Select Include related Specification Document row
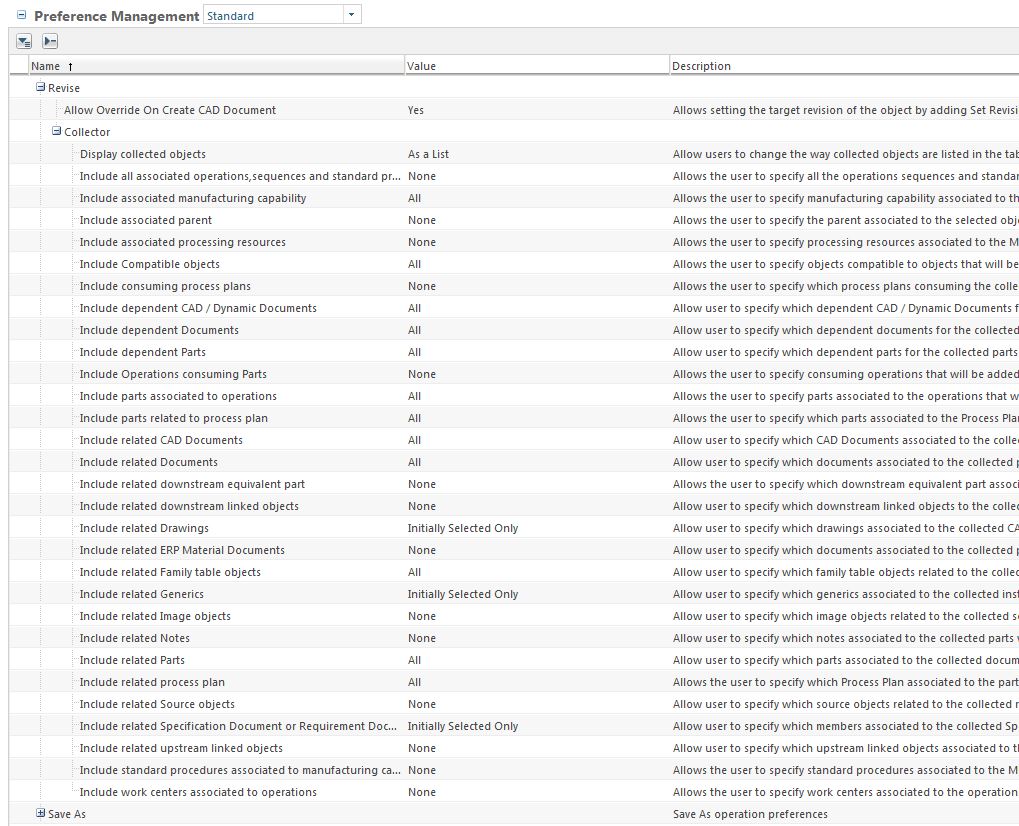1019x826 pixels. [x=238, y=727]
